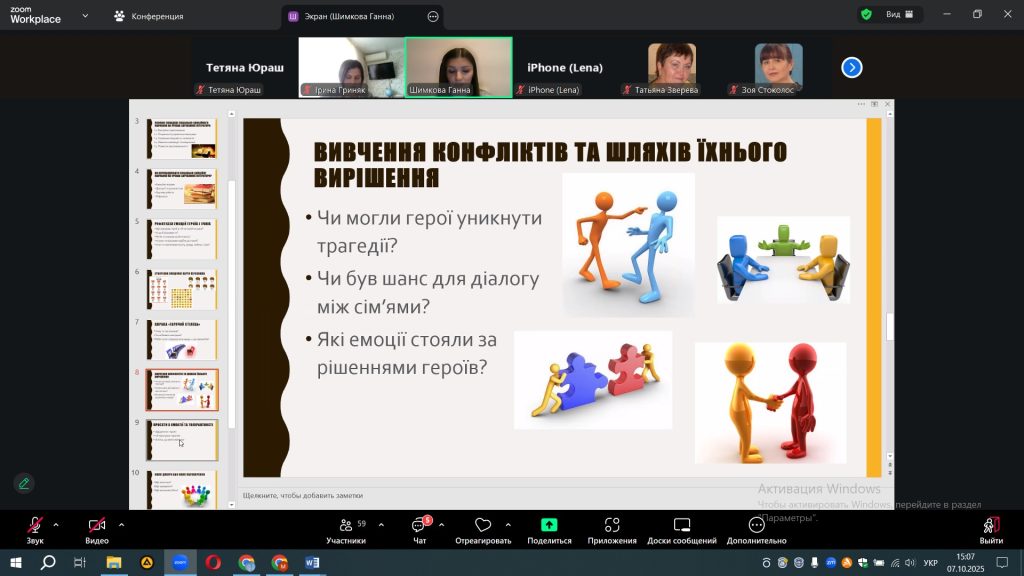Image resolution: width=1024 pixels, height=576 pixels.
Task: Show next participants with blue arrow
Action: point(852,67)
